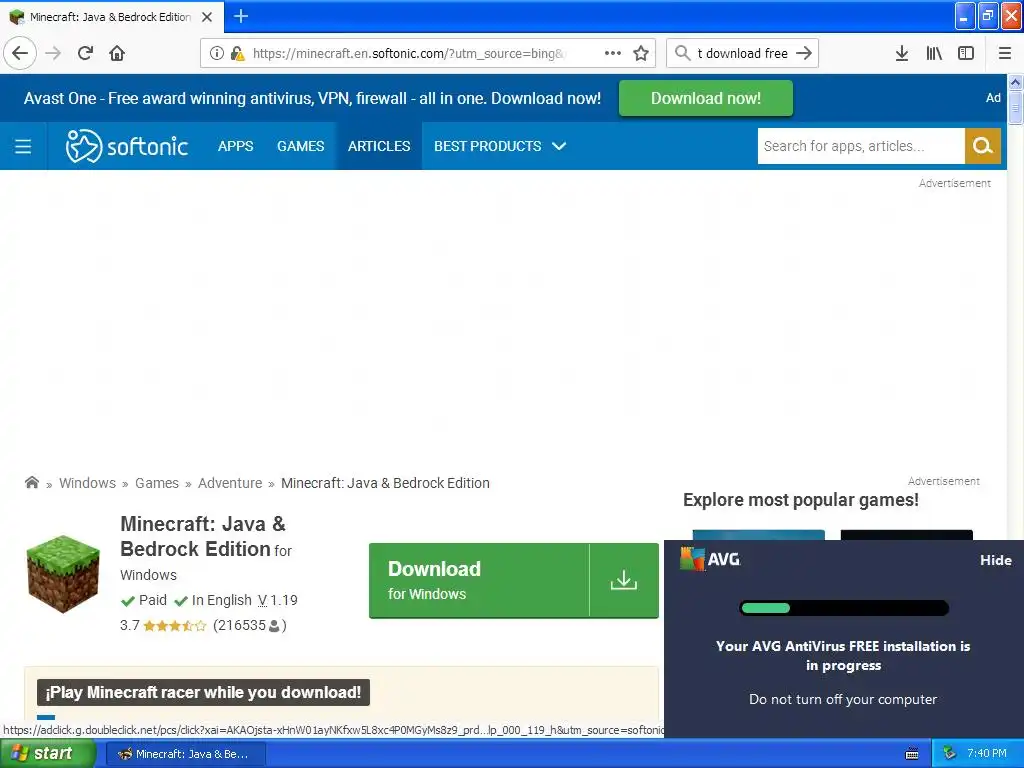Submit browser search with the arrow button
The width and height of the screenshot is (1024, 768).
tap(804, 53)
